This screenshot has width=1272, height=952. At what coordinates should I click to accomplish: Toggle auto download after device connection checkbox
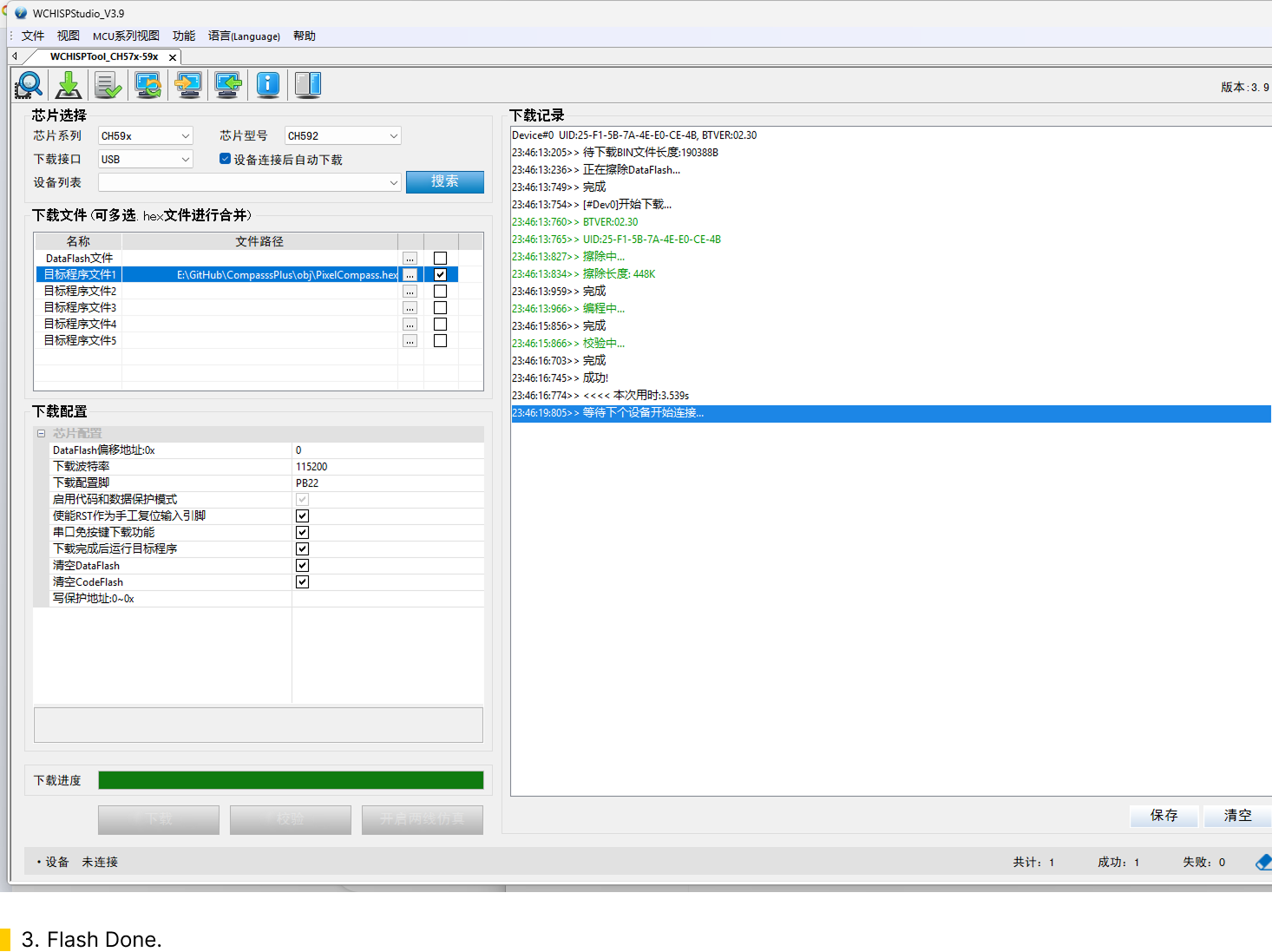226,159
